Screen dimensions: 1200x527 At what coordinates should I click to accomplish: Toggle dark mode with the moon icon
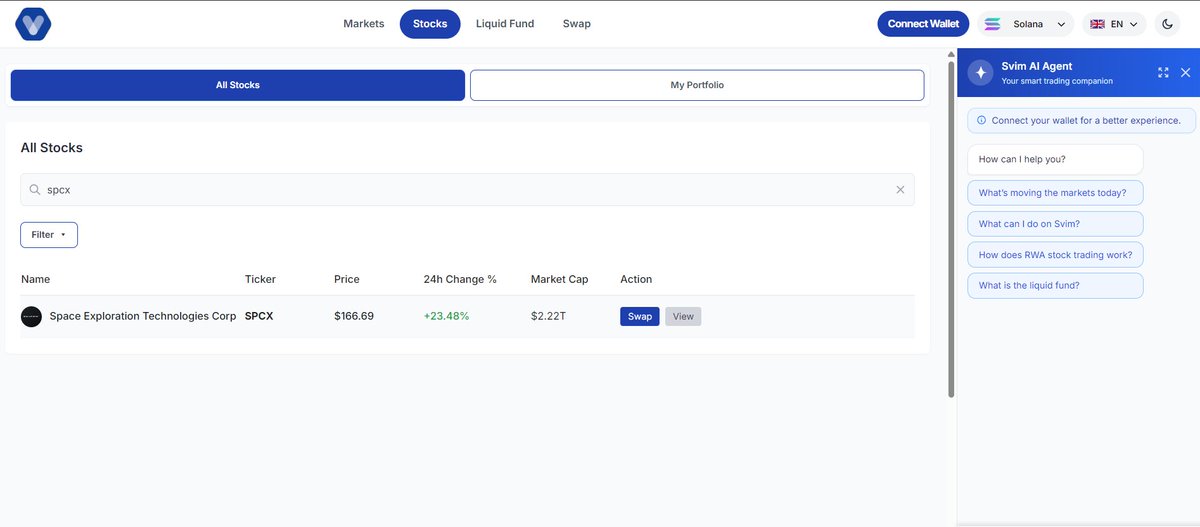pyautogui.click(x=1167, y=24)
